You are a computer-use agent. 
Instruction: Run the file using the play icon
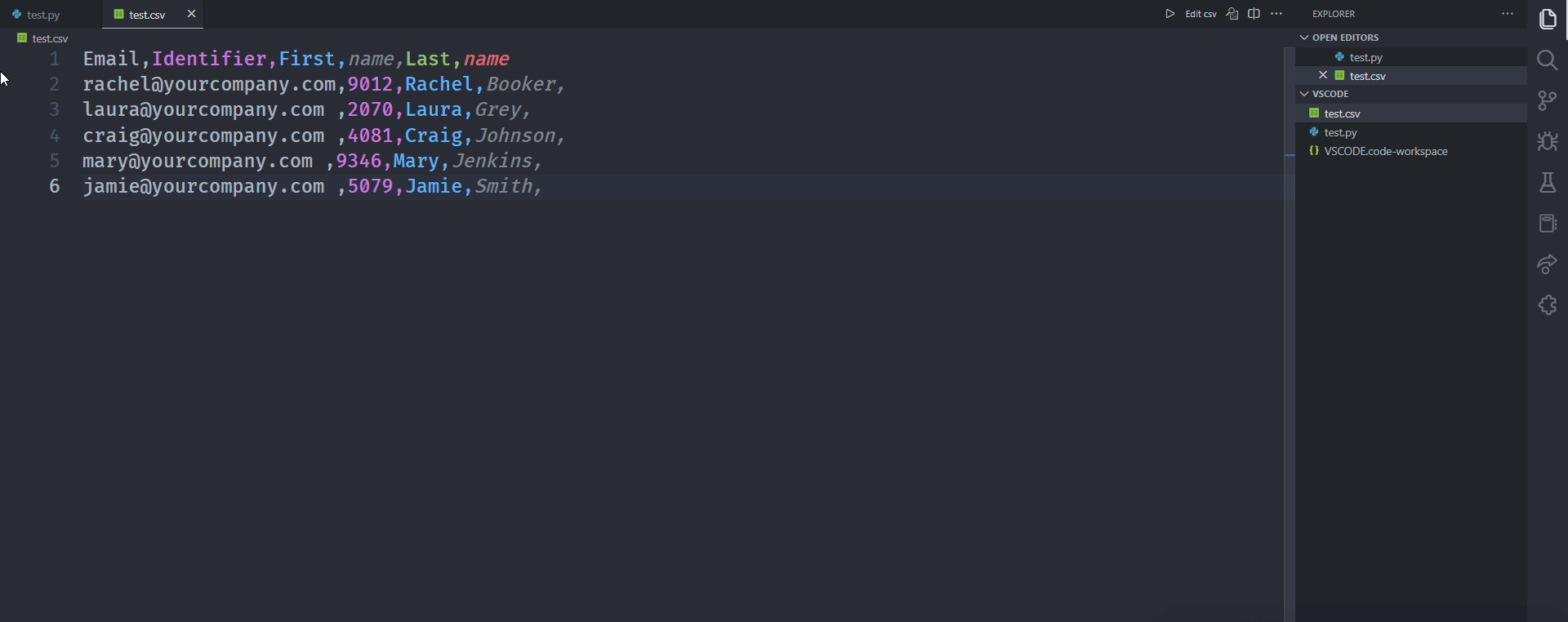pos(1169,14)
